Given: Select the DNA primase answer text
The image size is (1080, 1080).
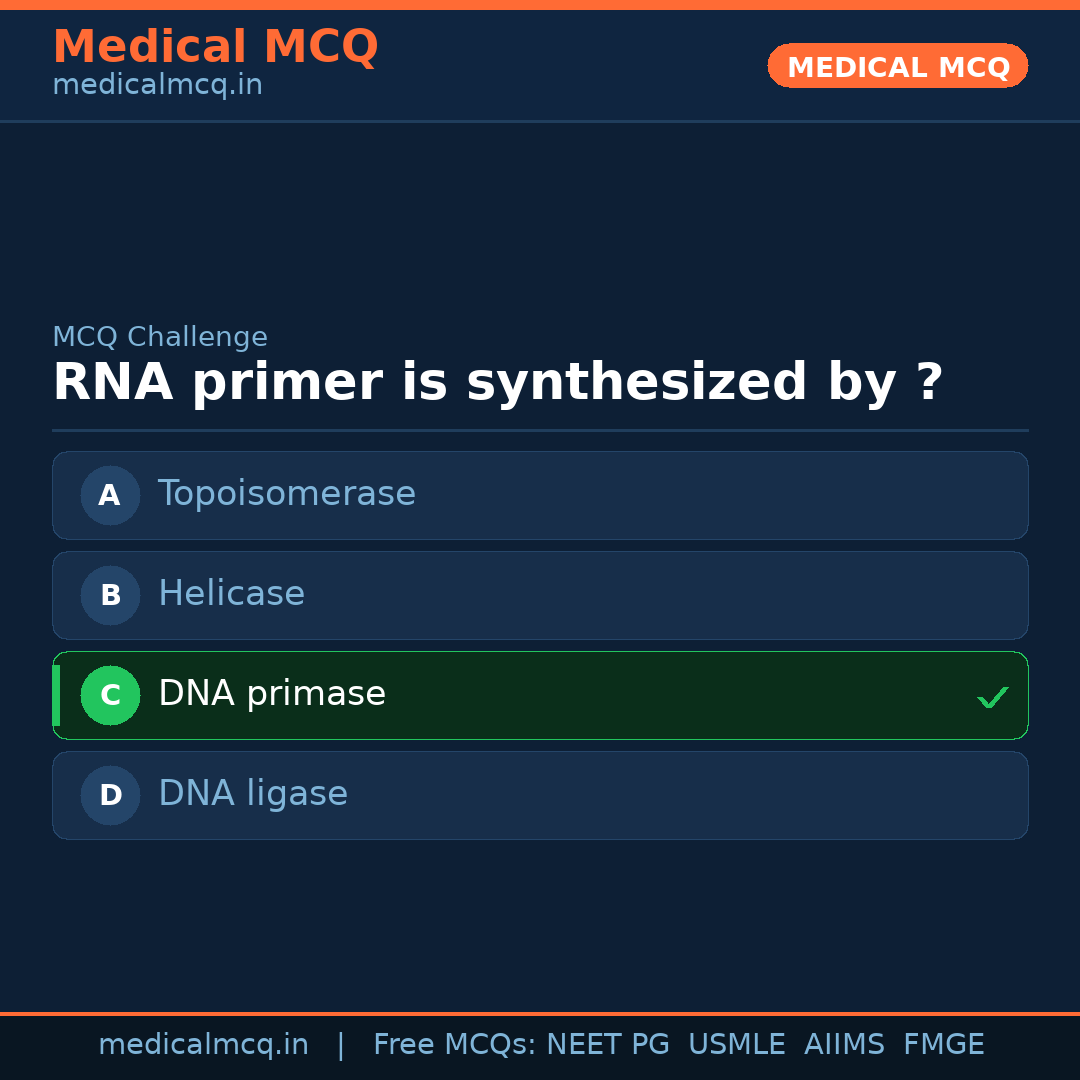Looking at the screenshot, I should [272, 694].
